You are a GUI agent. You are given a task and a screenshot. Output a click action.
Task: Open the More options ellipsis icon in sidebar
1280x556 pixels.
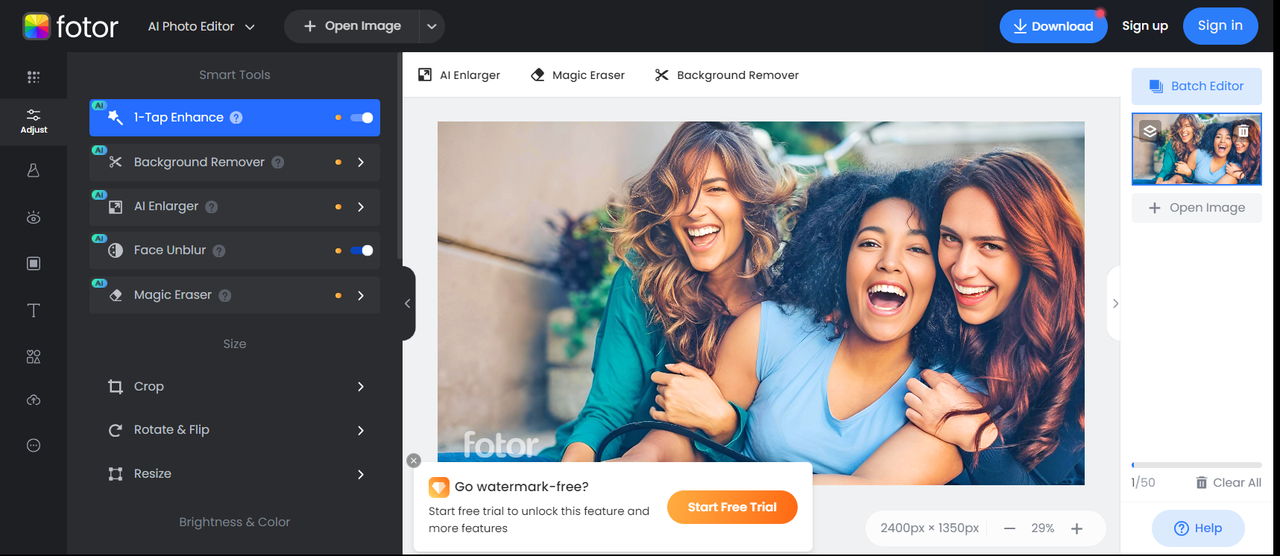(x=33, y=445)
